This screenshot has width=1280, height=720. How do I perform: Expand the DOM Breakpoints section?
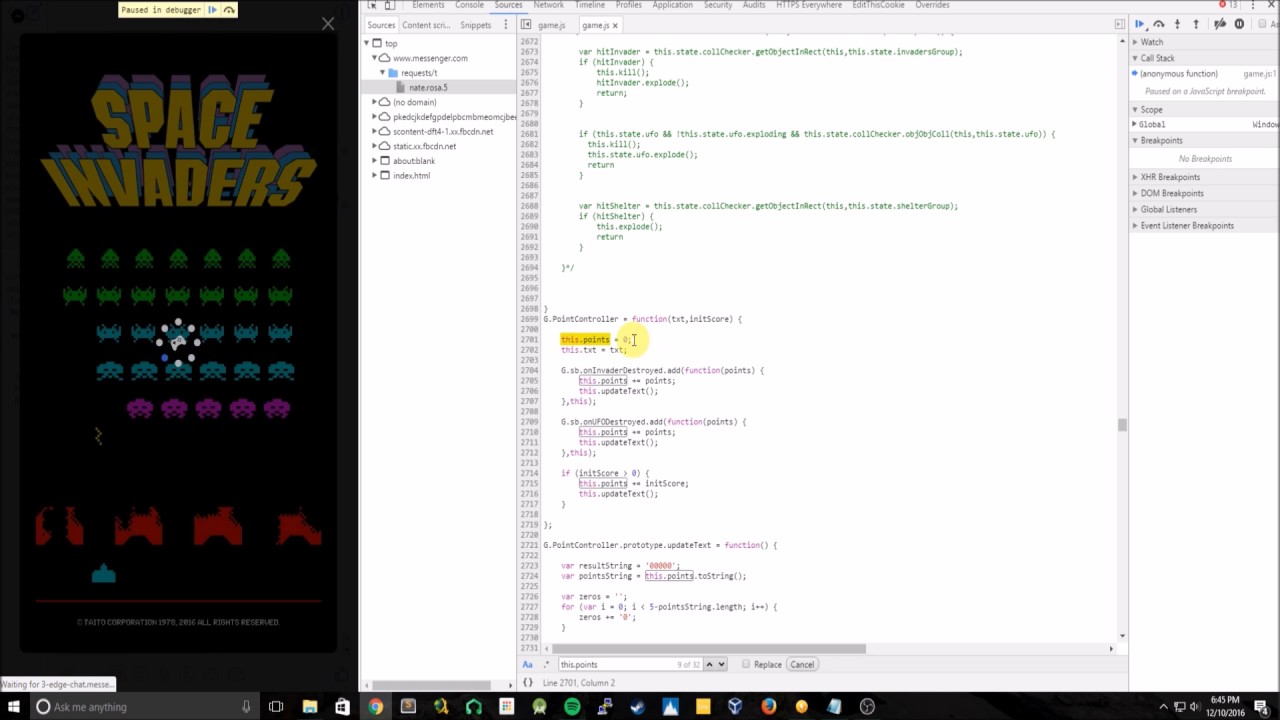pos(1204,193)
